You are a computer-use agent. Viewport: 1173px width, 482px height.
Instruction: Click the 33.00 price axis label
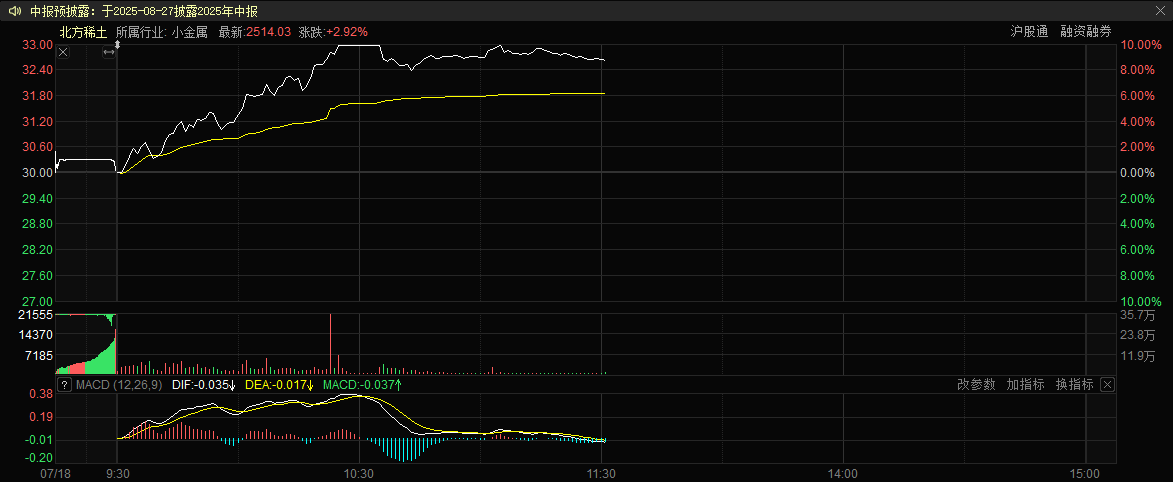(x=38, y=46)
